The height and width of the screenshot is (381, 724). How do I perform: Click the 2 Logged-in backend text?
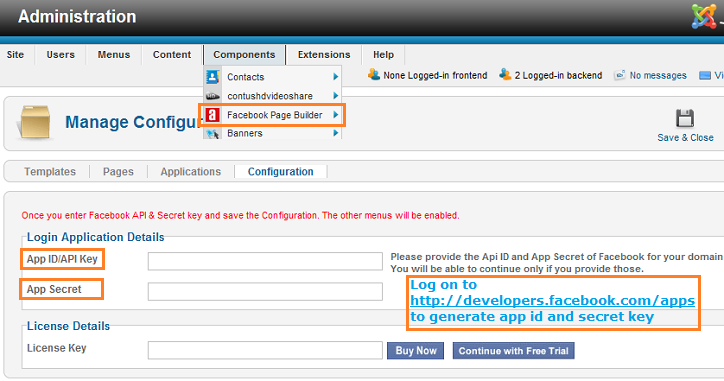(558, 75)
